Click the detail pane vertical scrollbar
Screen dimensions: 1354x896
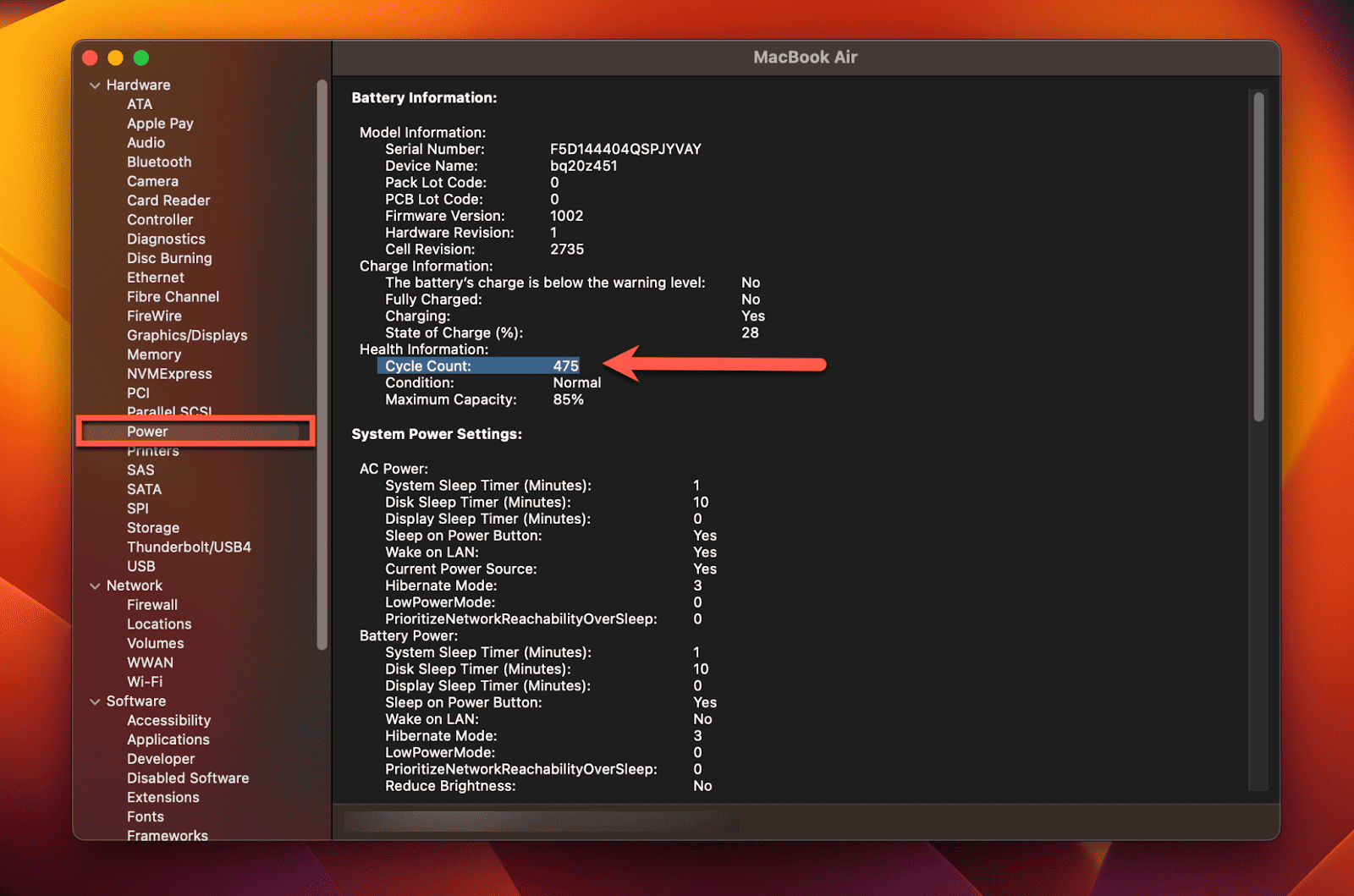pyautogui.click(x=1258, y=256)
